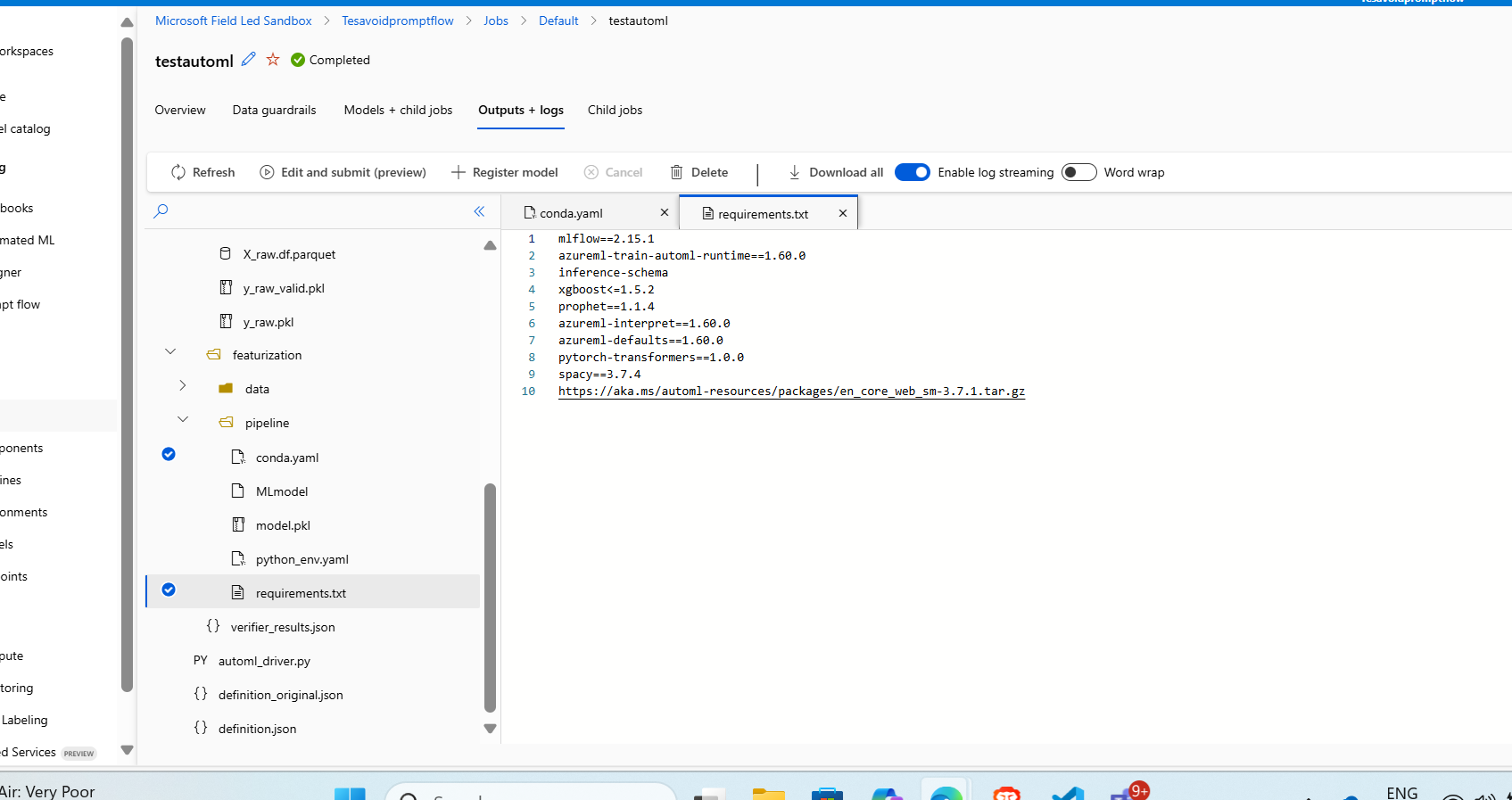Image resolution: width=1512 pixels, height=800 pixels.
Task: Switch to the conda.yaml editor tab
Action: click(x=571, y=213)
